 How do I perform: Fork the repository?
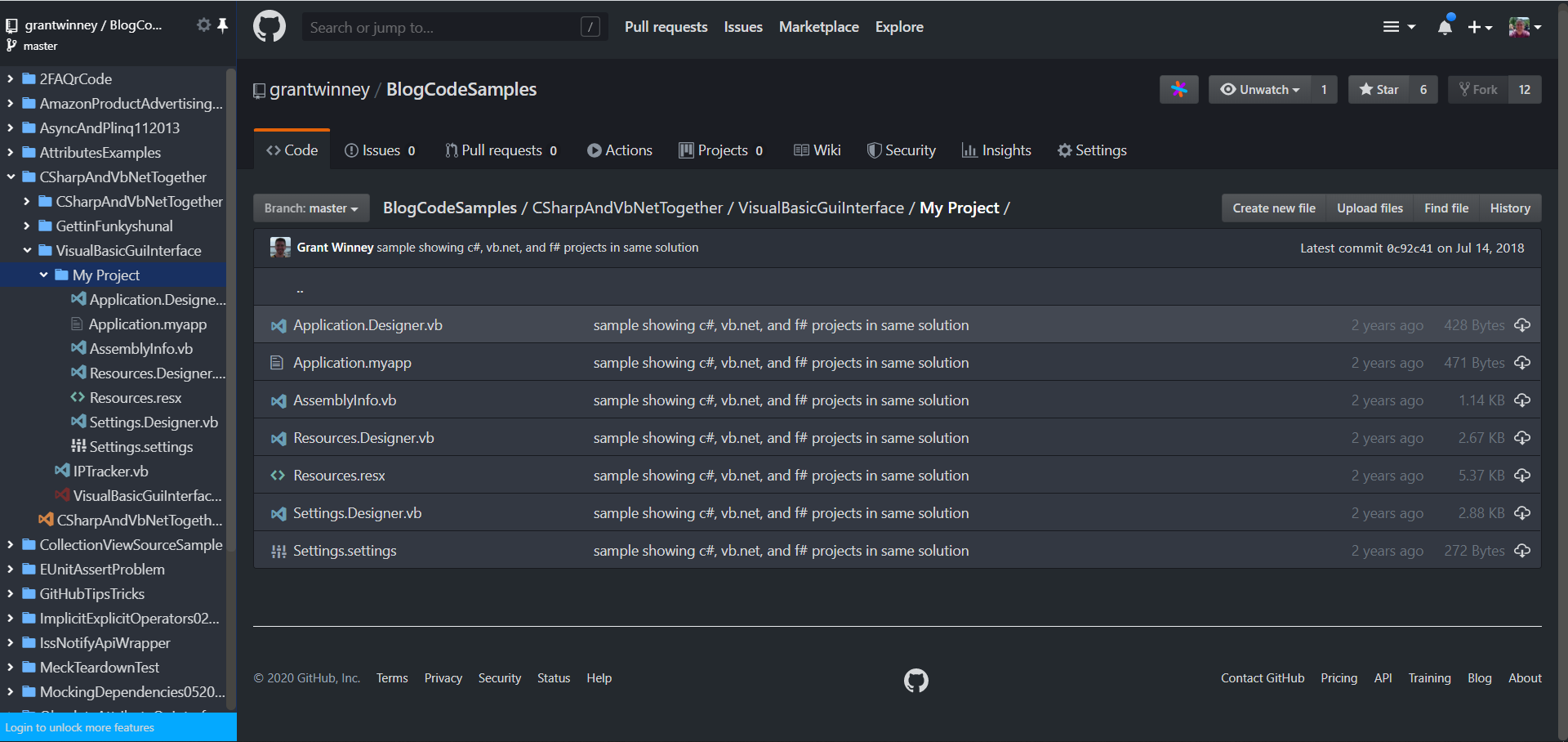[1478, 90]
